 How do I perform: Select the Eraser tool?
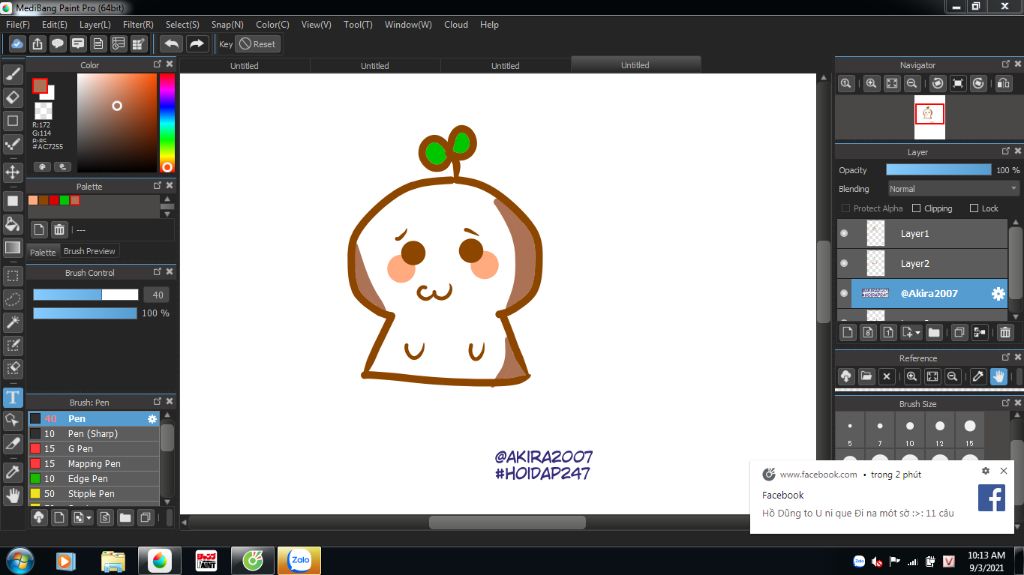(12, 97)
